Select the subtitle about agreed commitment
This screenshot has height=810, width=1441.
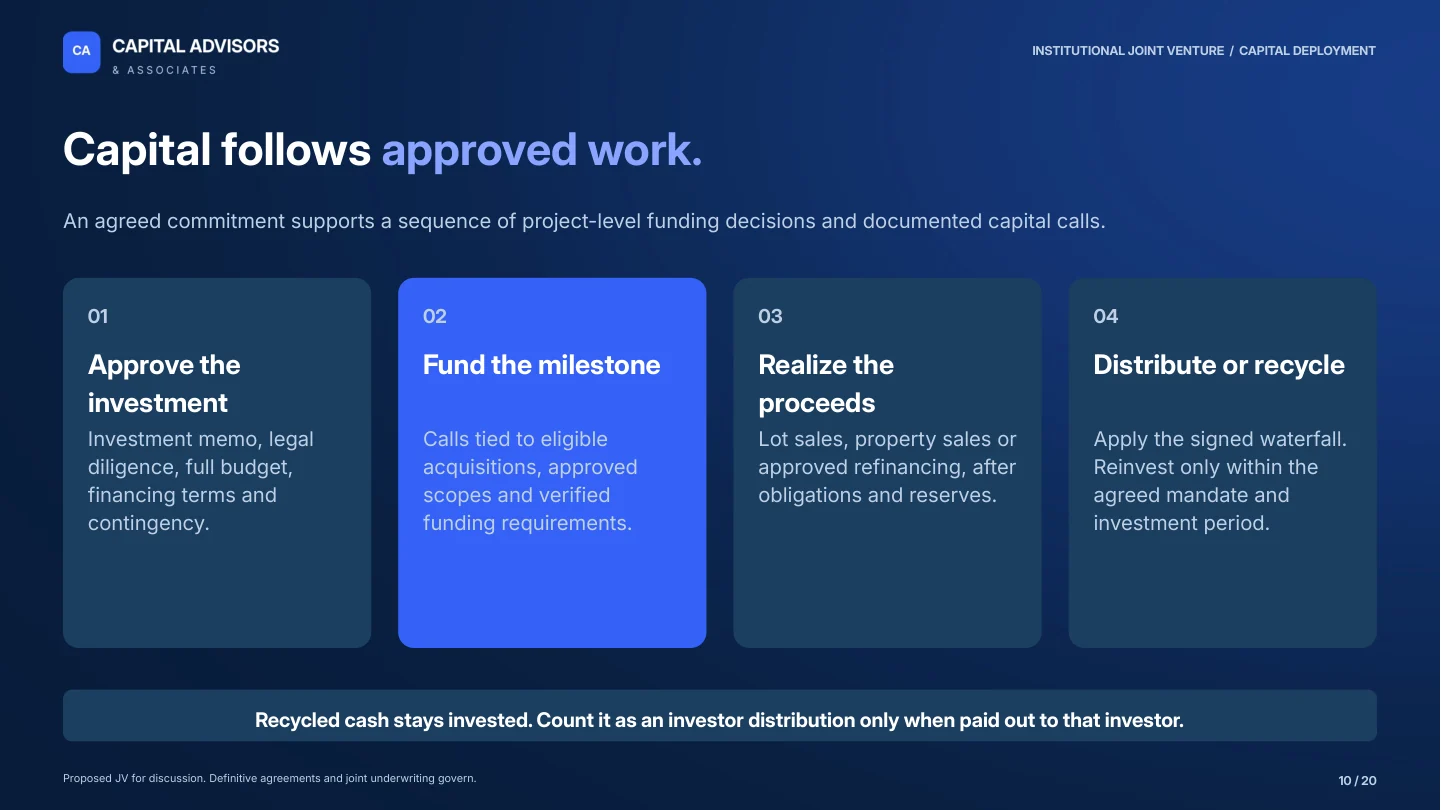coord(584,221)
